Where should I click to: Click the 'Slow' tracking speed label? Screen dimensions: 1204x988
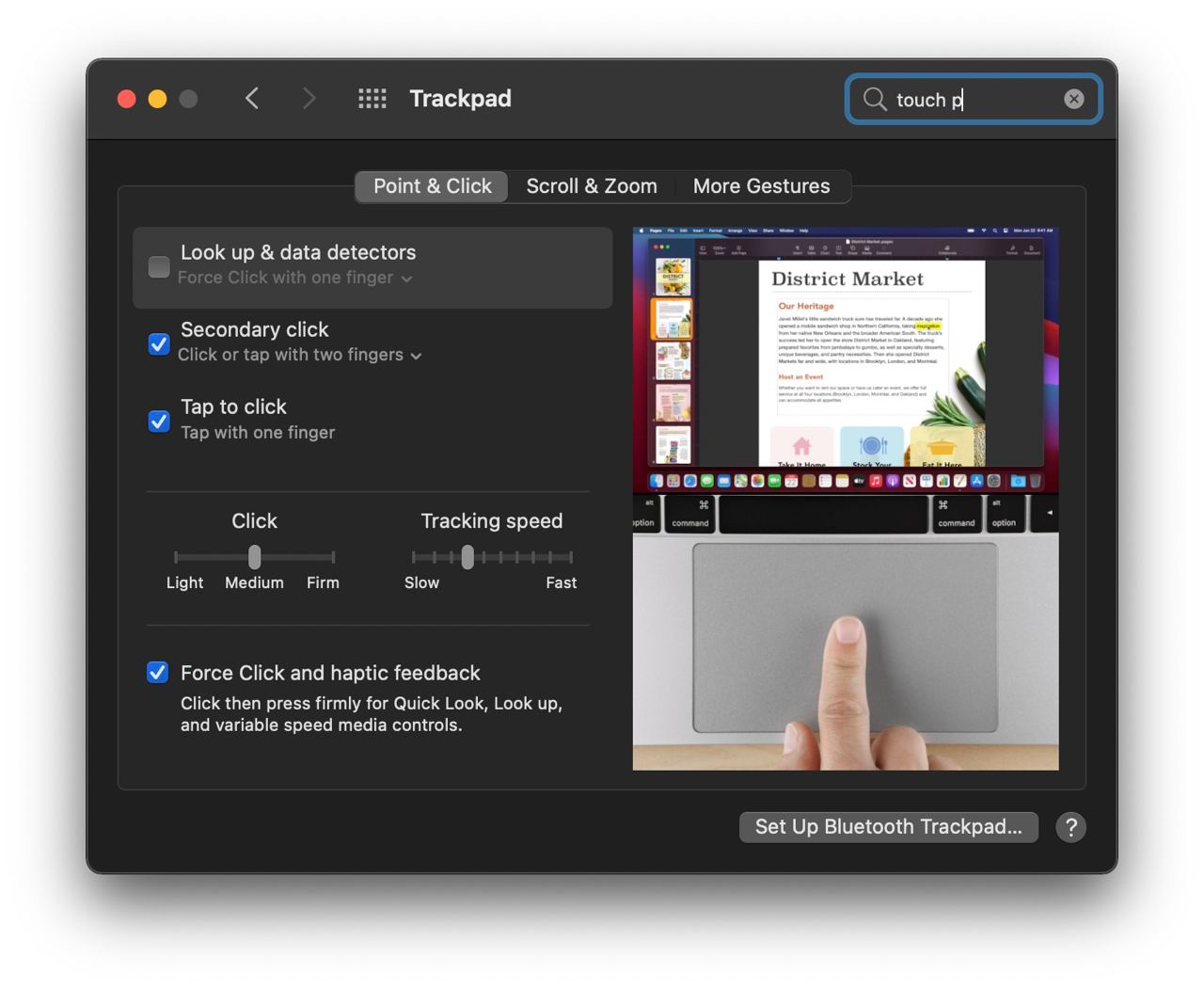421,582
